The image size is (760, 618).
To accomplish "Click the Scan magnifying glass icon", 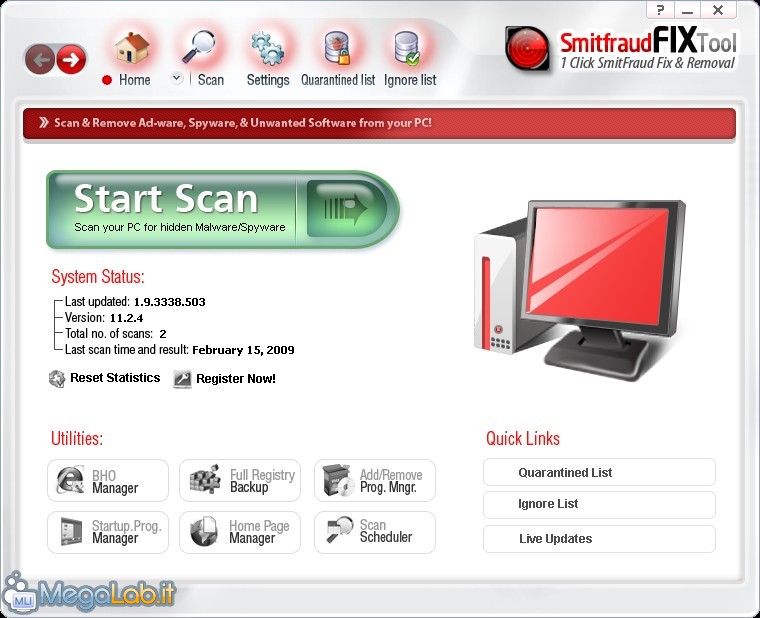I will 199,47.
